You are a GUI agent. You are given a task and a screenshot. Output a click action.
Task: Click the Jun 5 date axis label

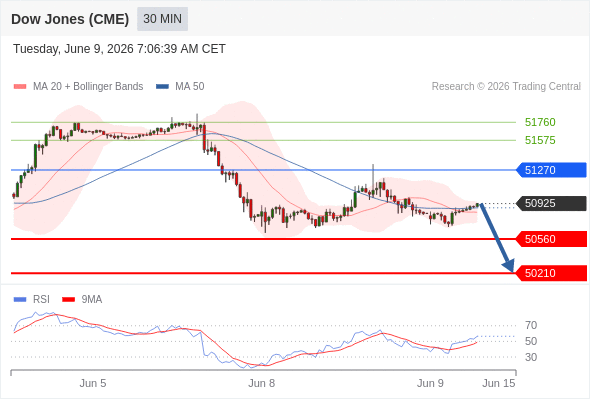(93, 383)
